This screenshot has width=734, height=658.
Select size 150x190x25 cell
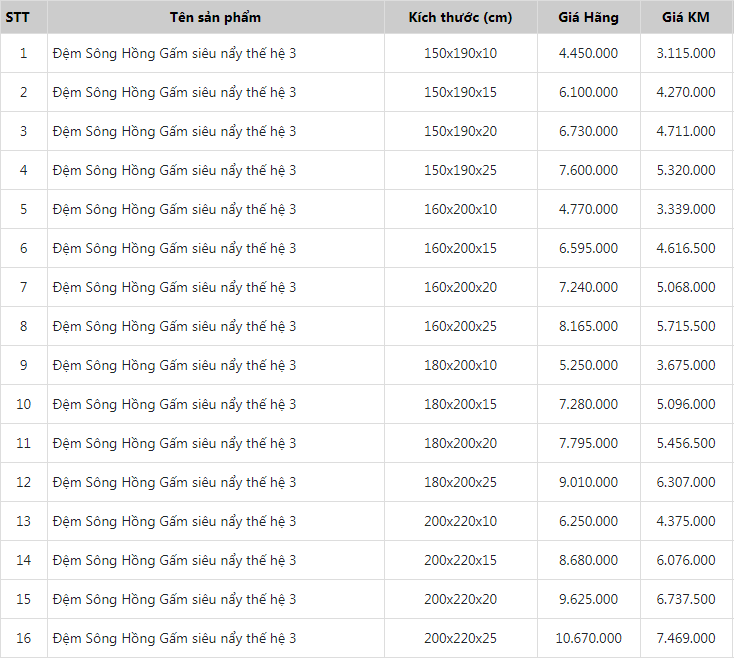pyautogui.click(x=460, y=170)
